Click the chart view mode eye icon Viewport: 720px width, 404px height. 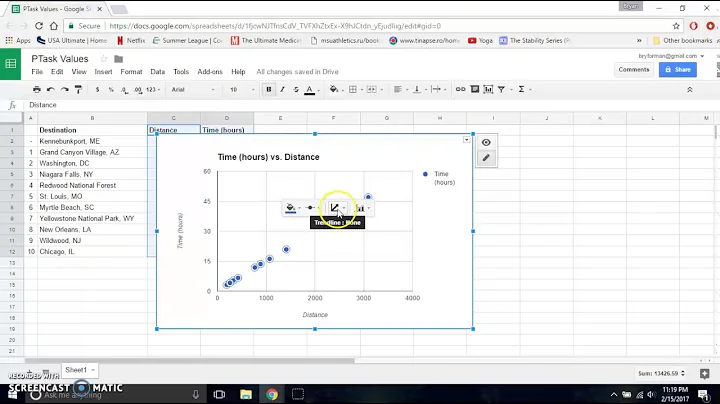486,142
